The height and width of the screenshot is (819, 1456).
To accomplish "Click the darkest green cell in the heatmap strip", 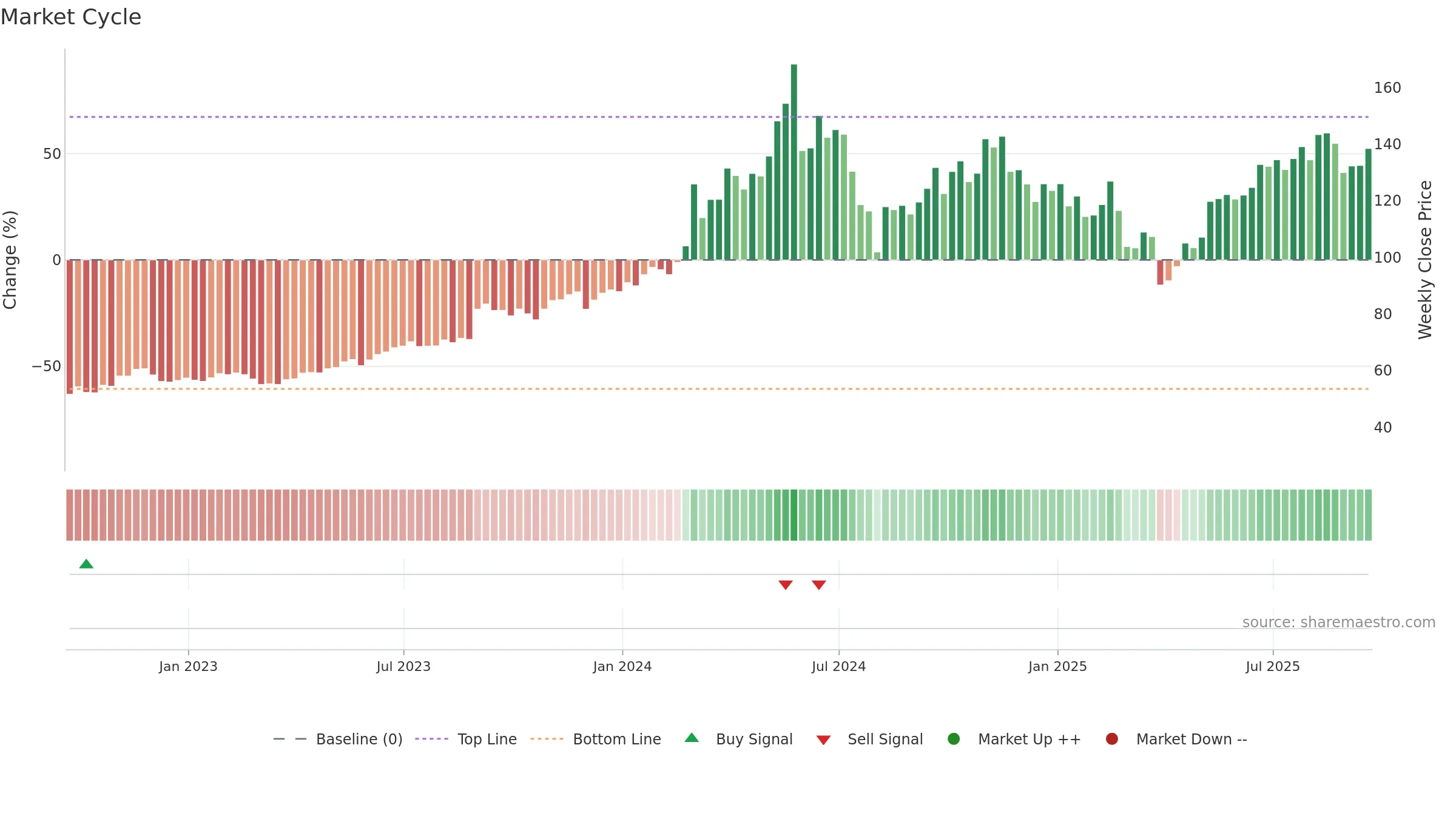I will point(794,515).
